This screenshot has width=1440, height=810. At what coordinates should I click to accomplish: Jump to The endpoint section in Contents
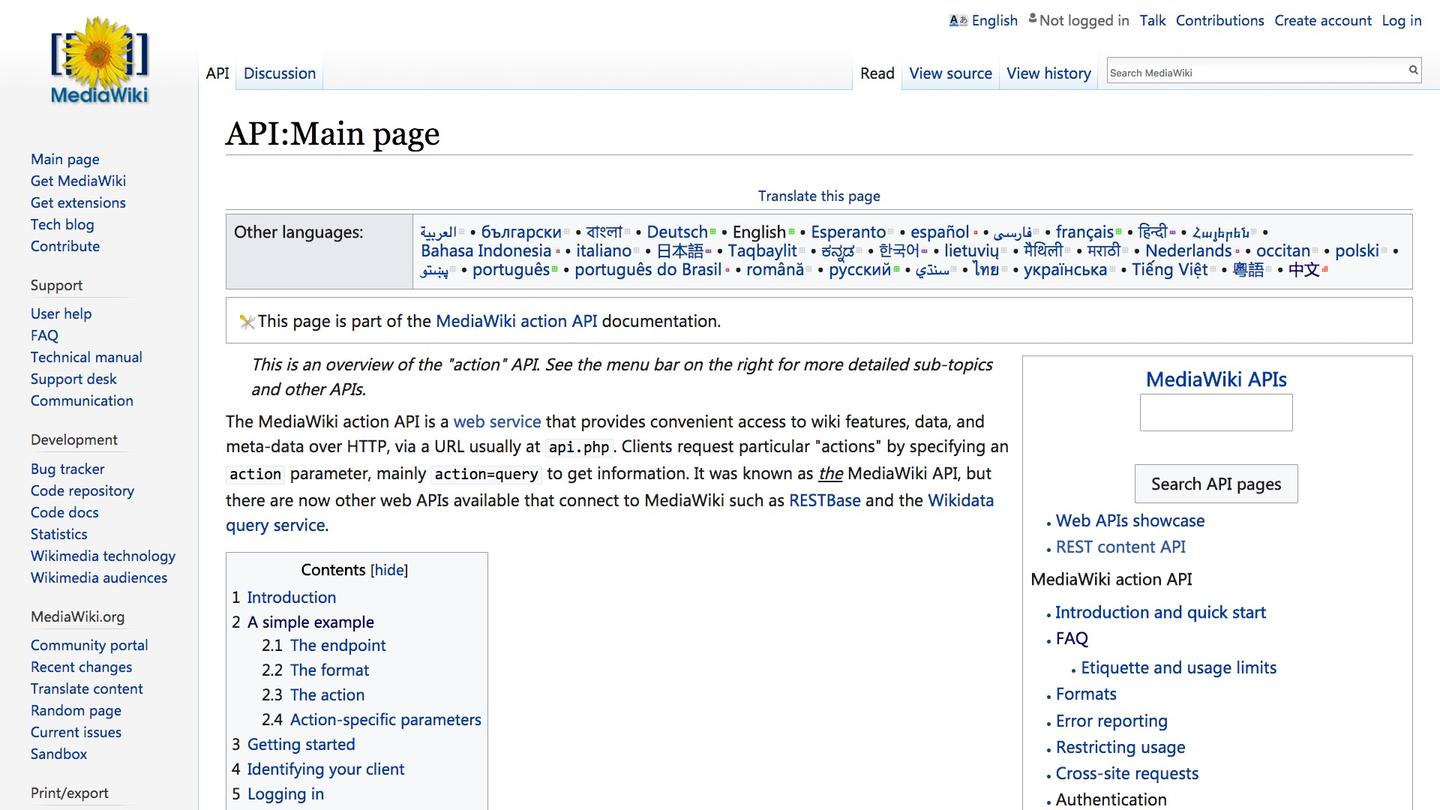coord(338,646)
